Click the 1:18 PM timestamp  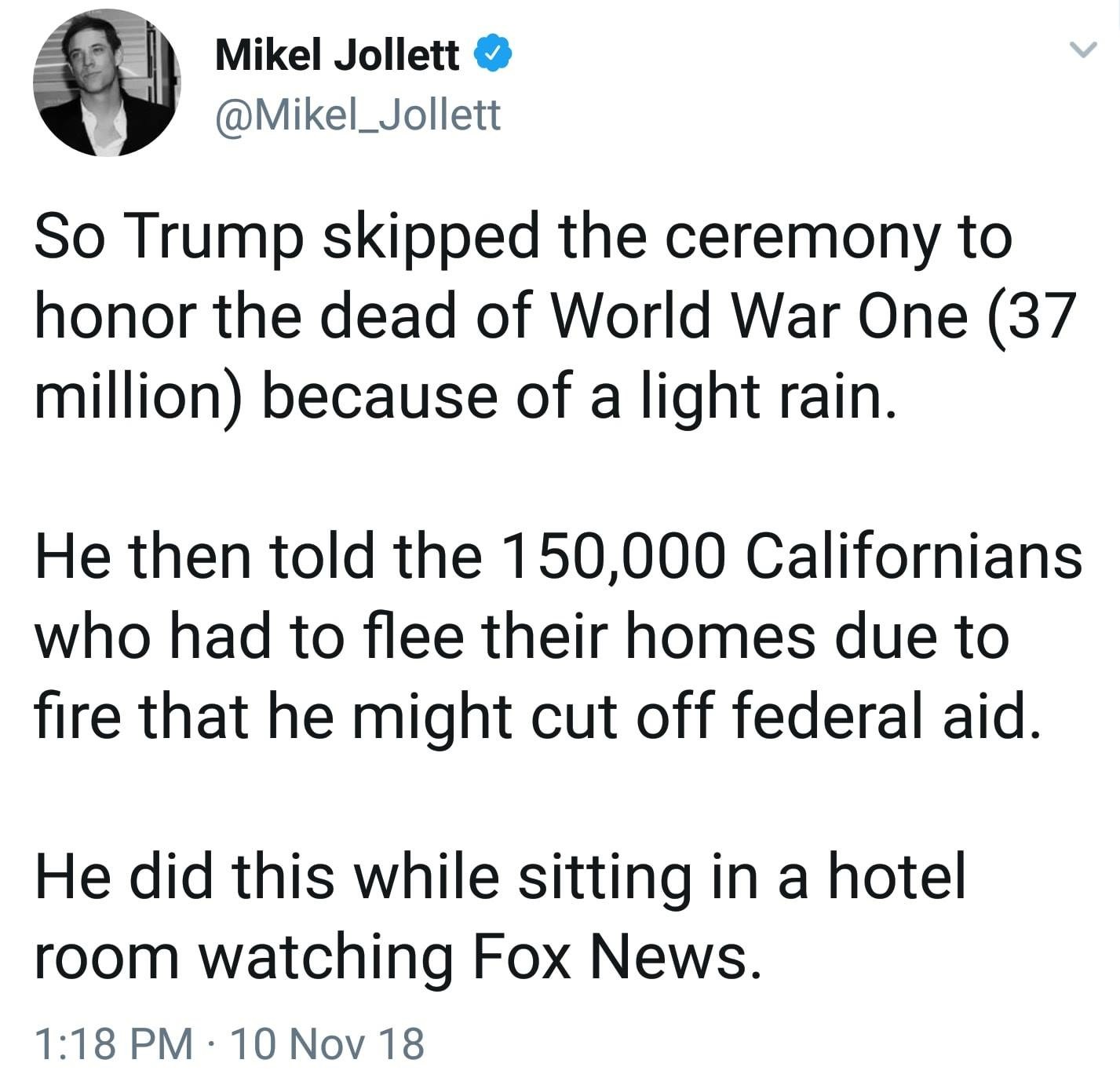[x=114, y=1043]
